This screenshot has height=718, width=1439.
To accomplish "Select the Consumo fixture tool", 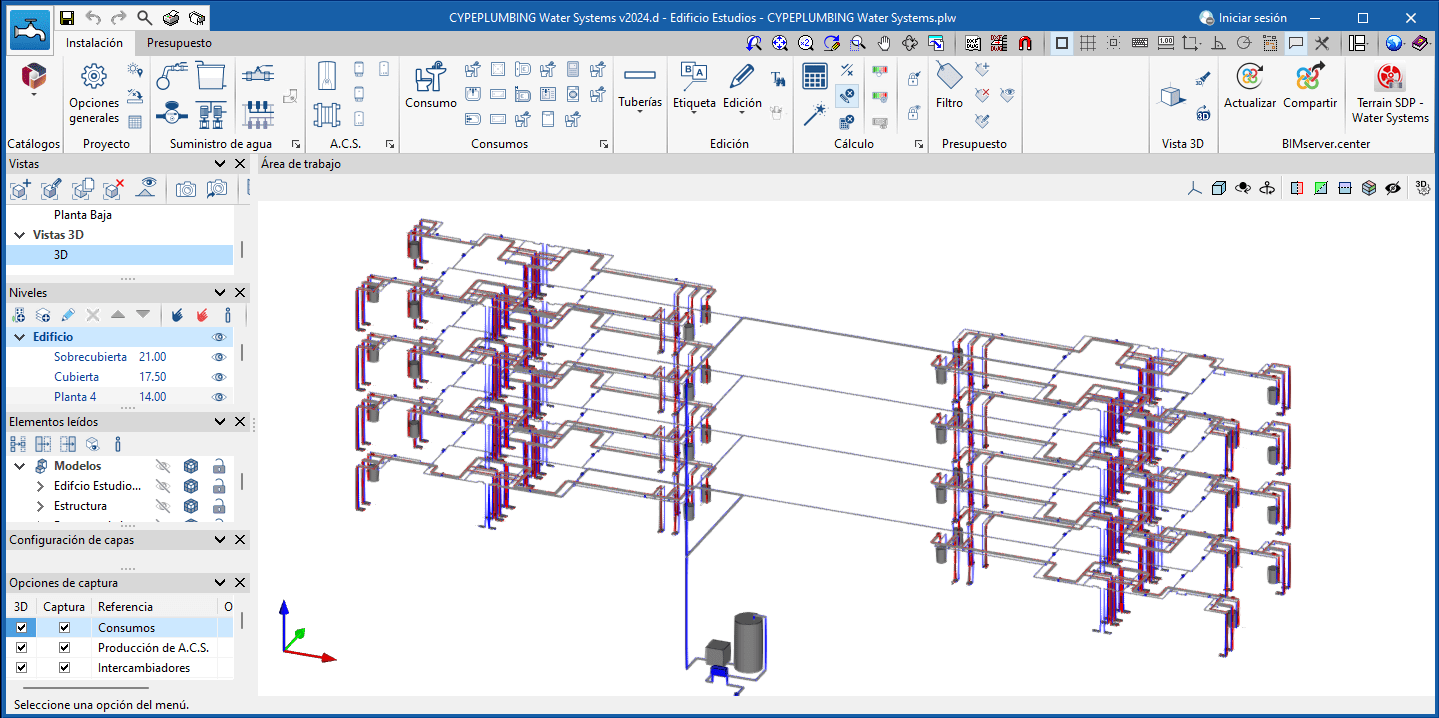I will point(430,85).
